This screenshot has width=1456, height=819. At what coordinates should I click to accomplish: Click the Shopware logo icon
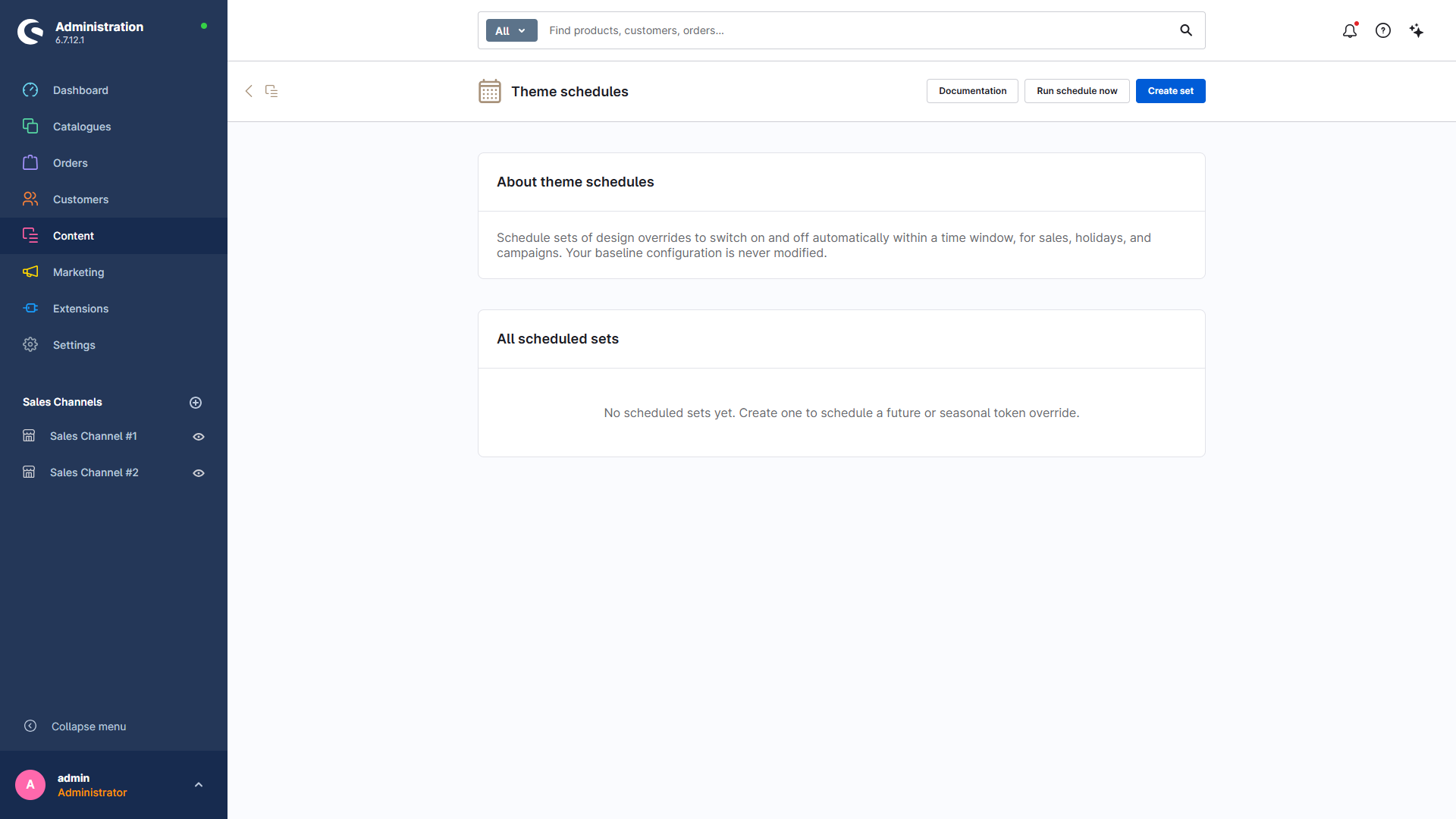click(x=30, y=31)
